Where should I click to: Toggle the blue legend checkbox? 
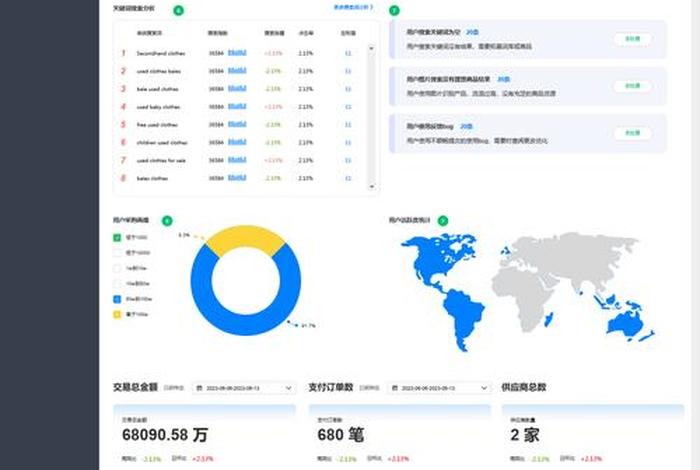(117, 299)
